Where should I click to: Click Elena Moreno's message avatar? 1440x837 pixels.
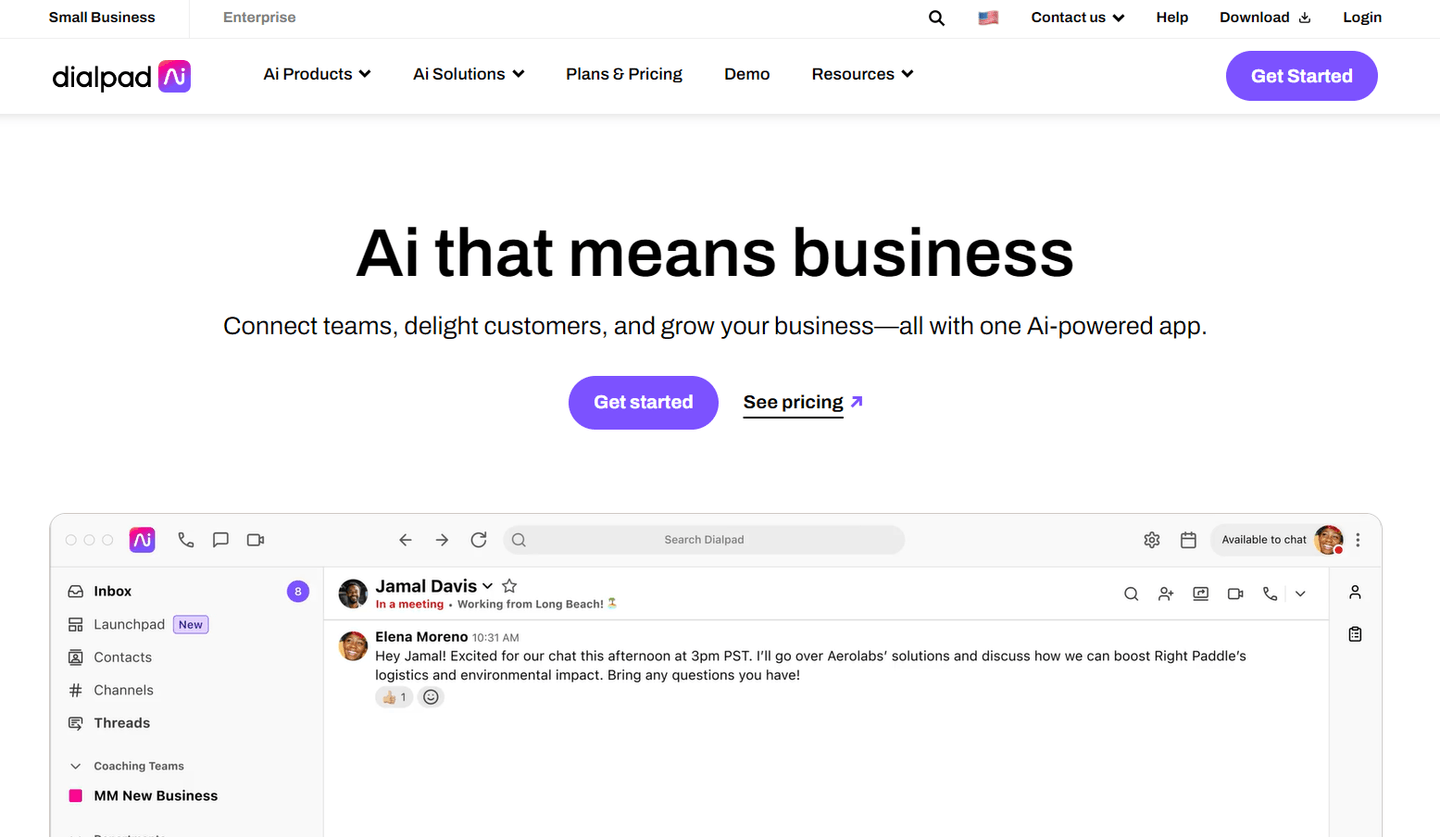coord(353,646)
